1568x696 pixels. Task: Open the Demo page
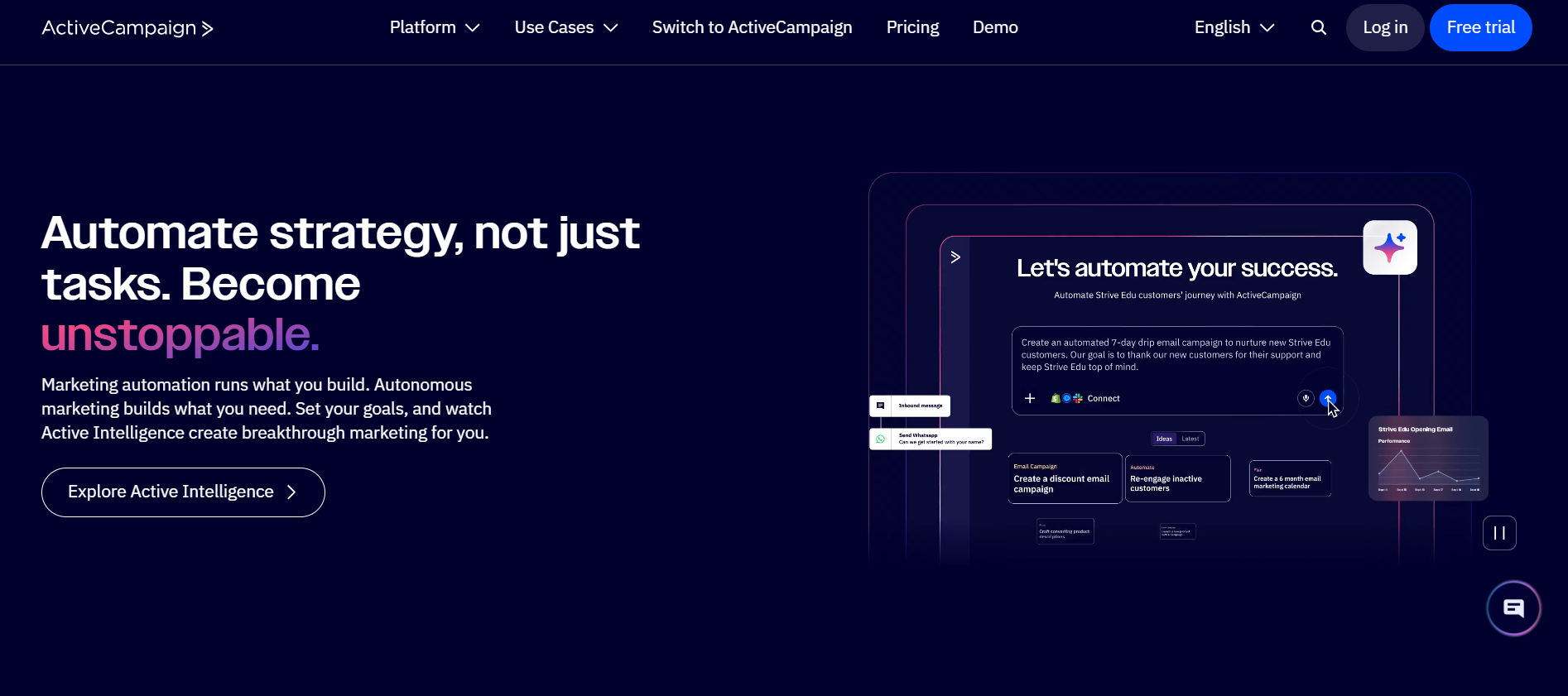[x=995, y=27]
